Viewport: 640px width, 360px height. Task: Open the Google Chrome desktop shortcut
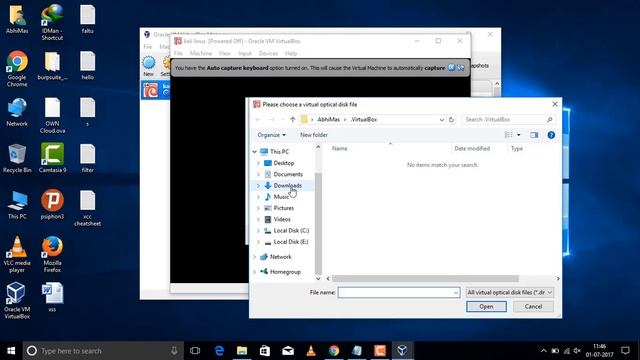point(17,69)
